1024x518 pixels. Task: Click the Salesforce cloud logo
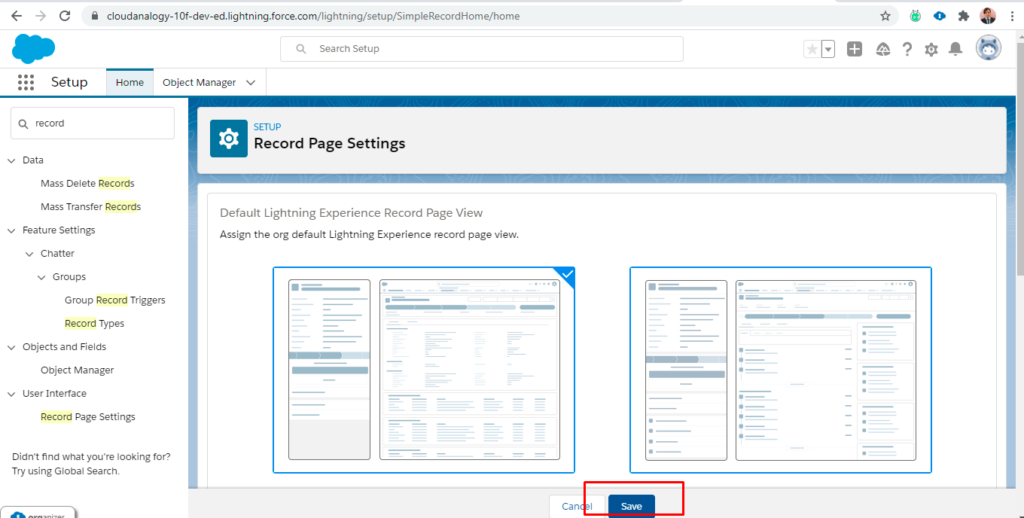tap(33, 48)
